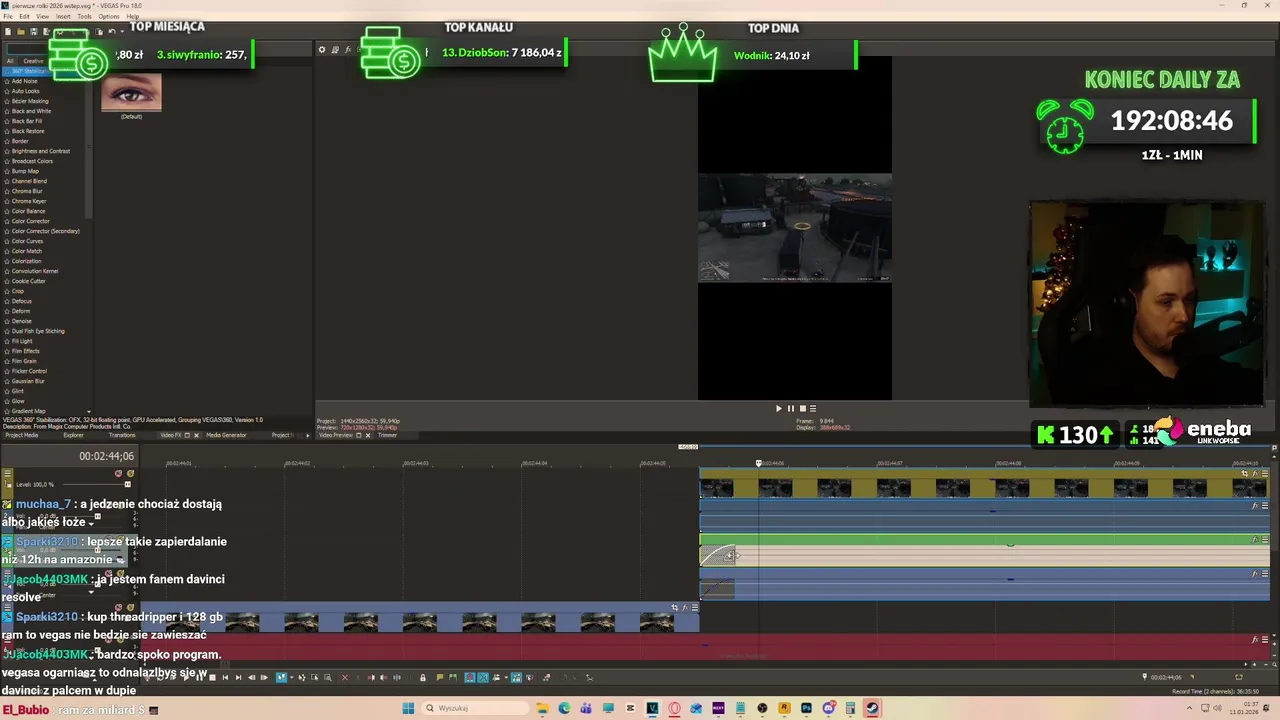The image size is (1280, 720).
Task: Play the video preview
Action: [x=779, y=408]
